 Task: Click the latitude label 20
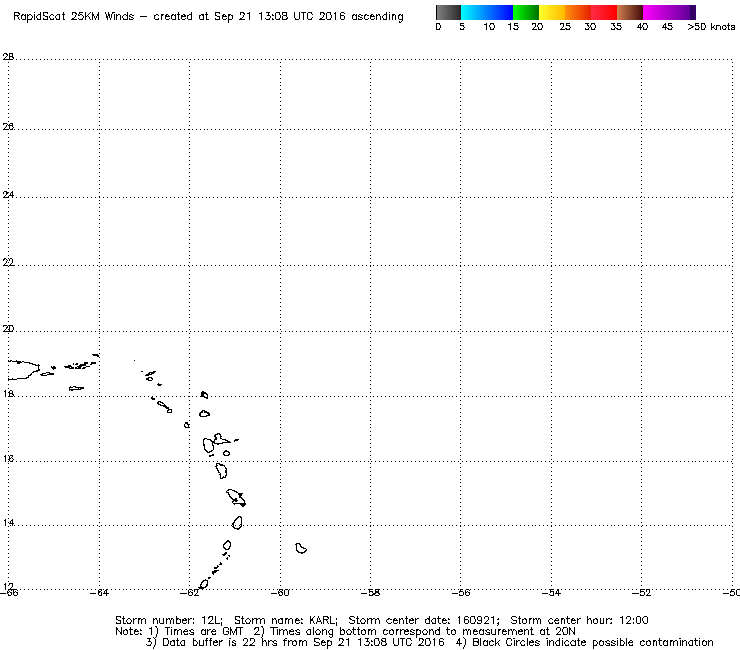(8, 329)
